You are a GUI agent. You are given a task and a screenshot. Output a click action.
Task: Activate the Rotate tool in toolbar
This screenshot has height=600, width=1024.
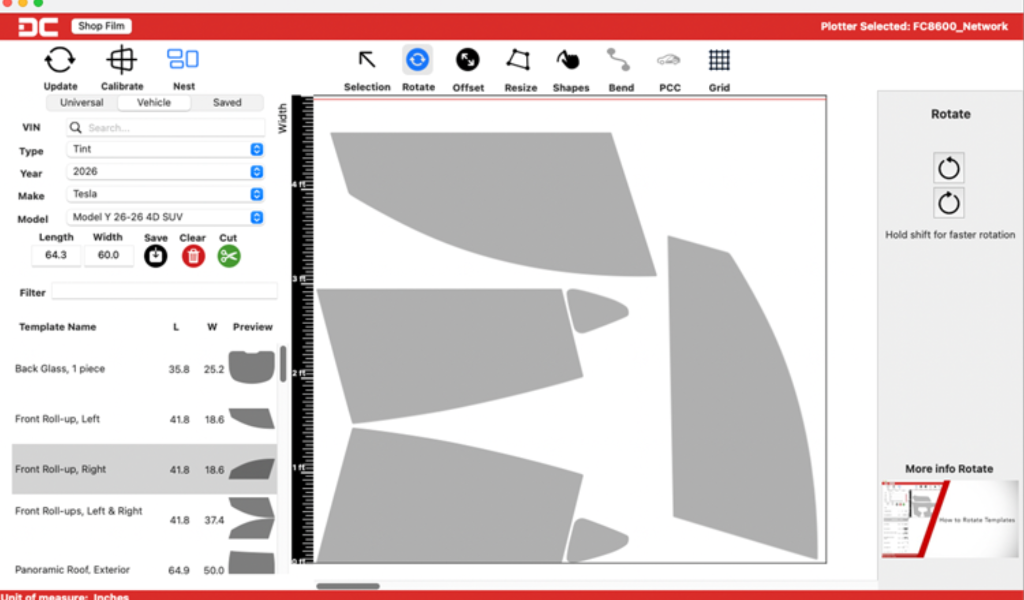pos(417,60)
